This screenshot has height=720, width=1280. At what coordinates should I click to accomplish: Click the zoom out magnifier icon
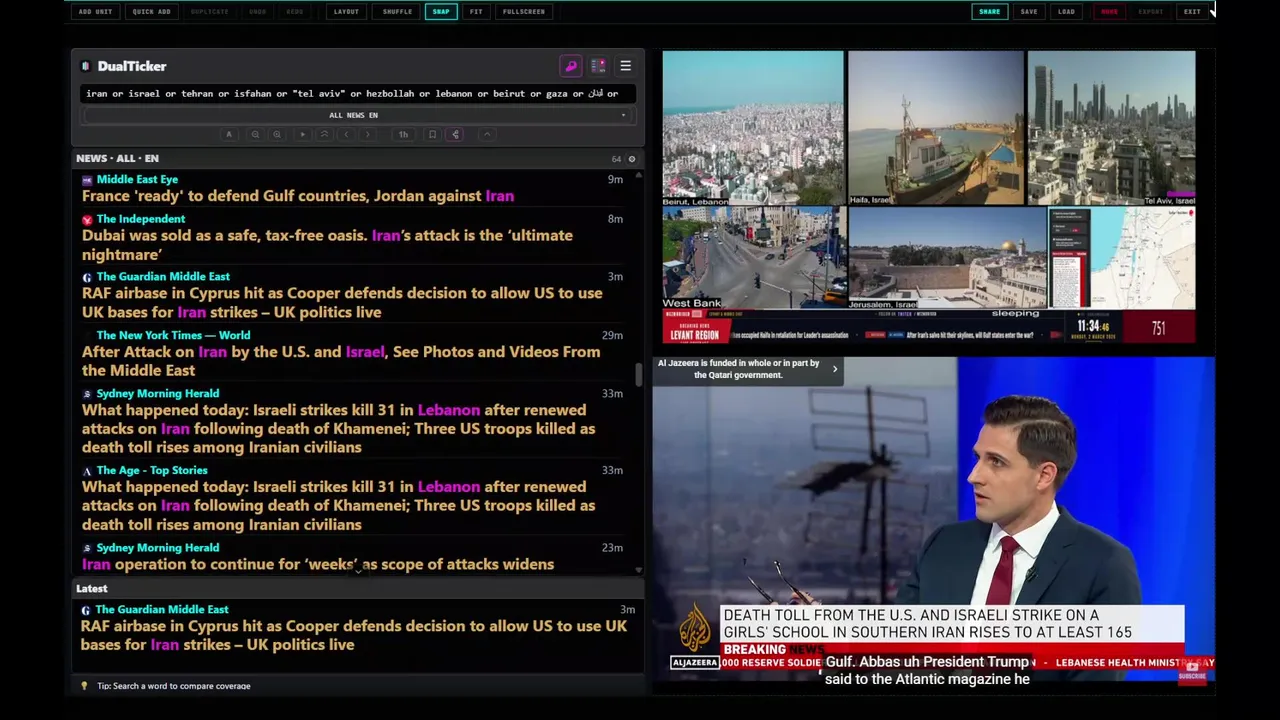tap(255, 134)
